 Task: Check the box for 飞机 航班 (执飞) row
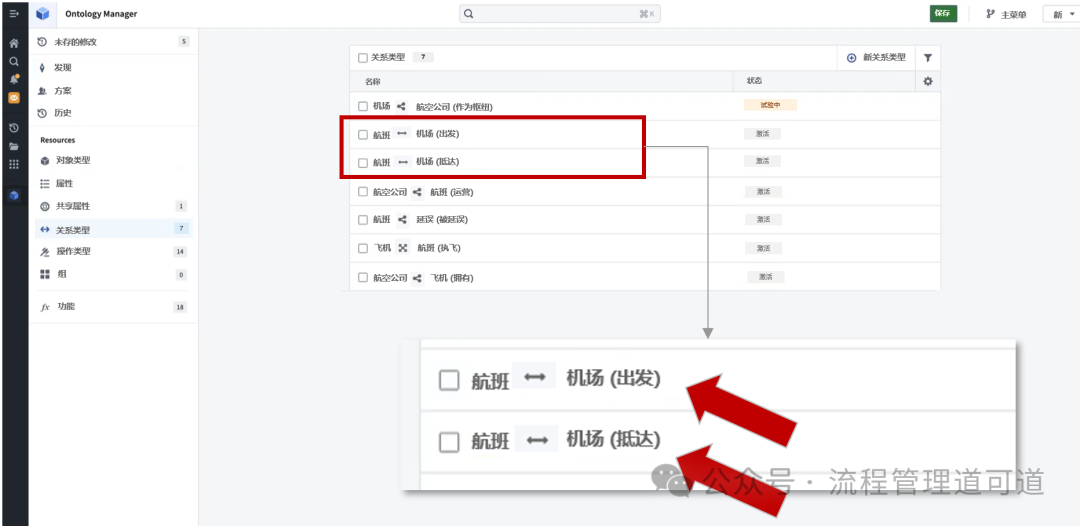click(x=363, y=248)
